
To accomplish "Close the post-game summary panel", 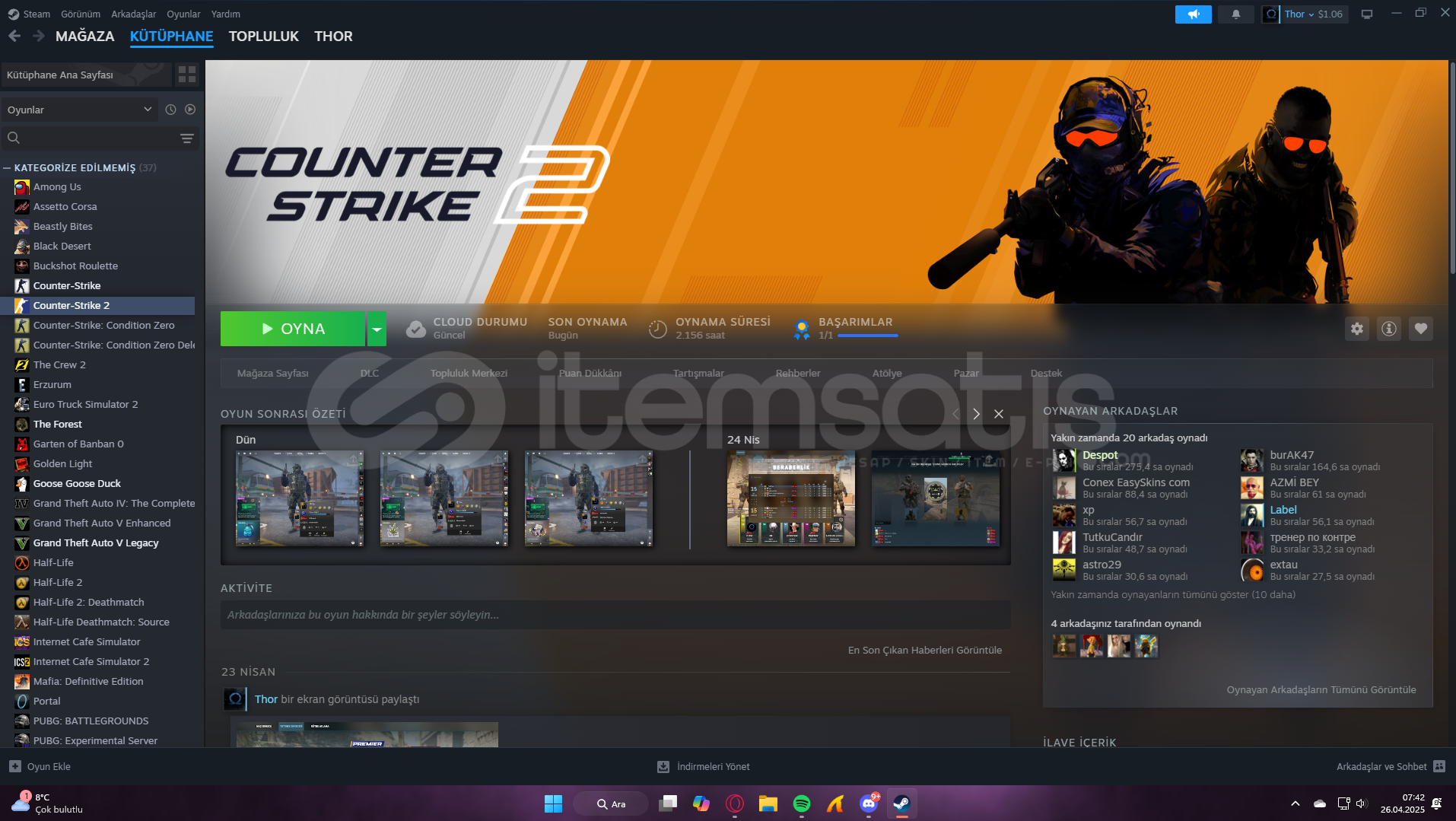I will coord(999,414).
